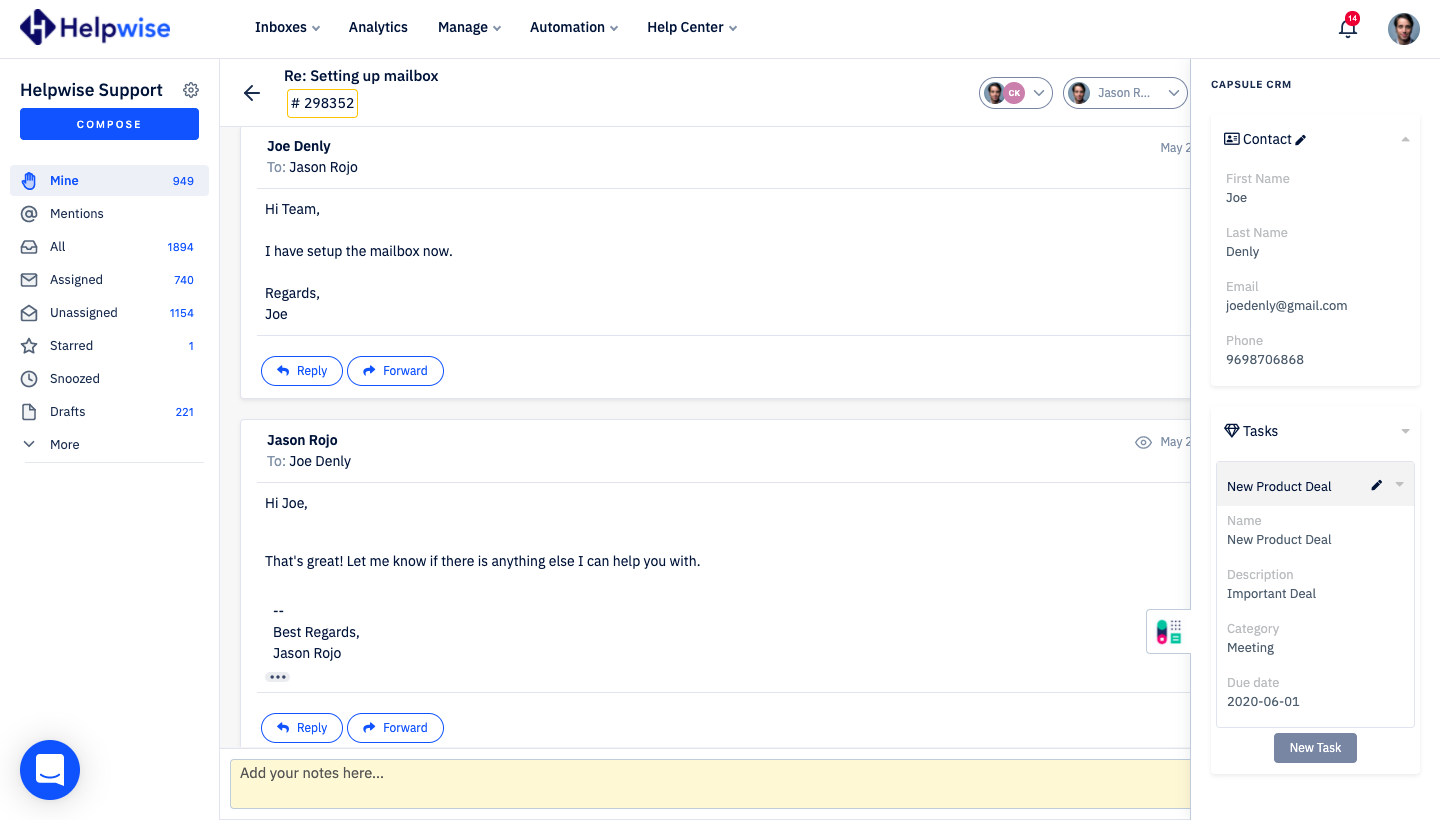Click the email joedenly@gmail.com
Screen dimensions: 1440x820
coord(1286,305)
